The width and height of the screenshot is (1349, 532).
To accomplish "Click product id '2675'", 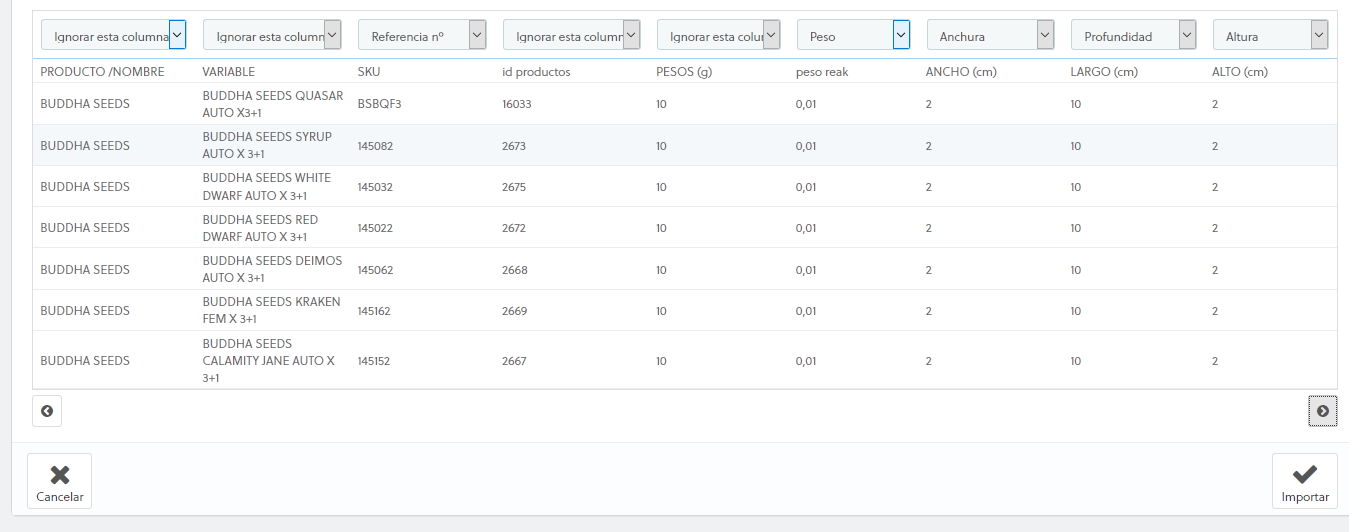I will pyautogui.click(x=514, y=187).
